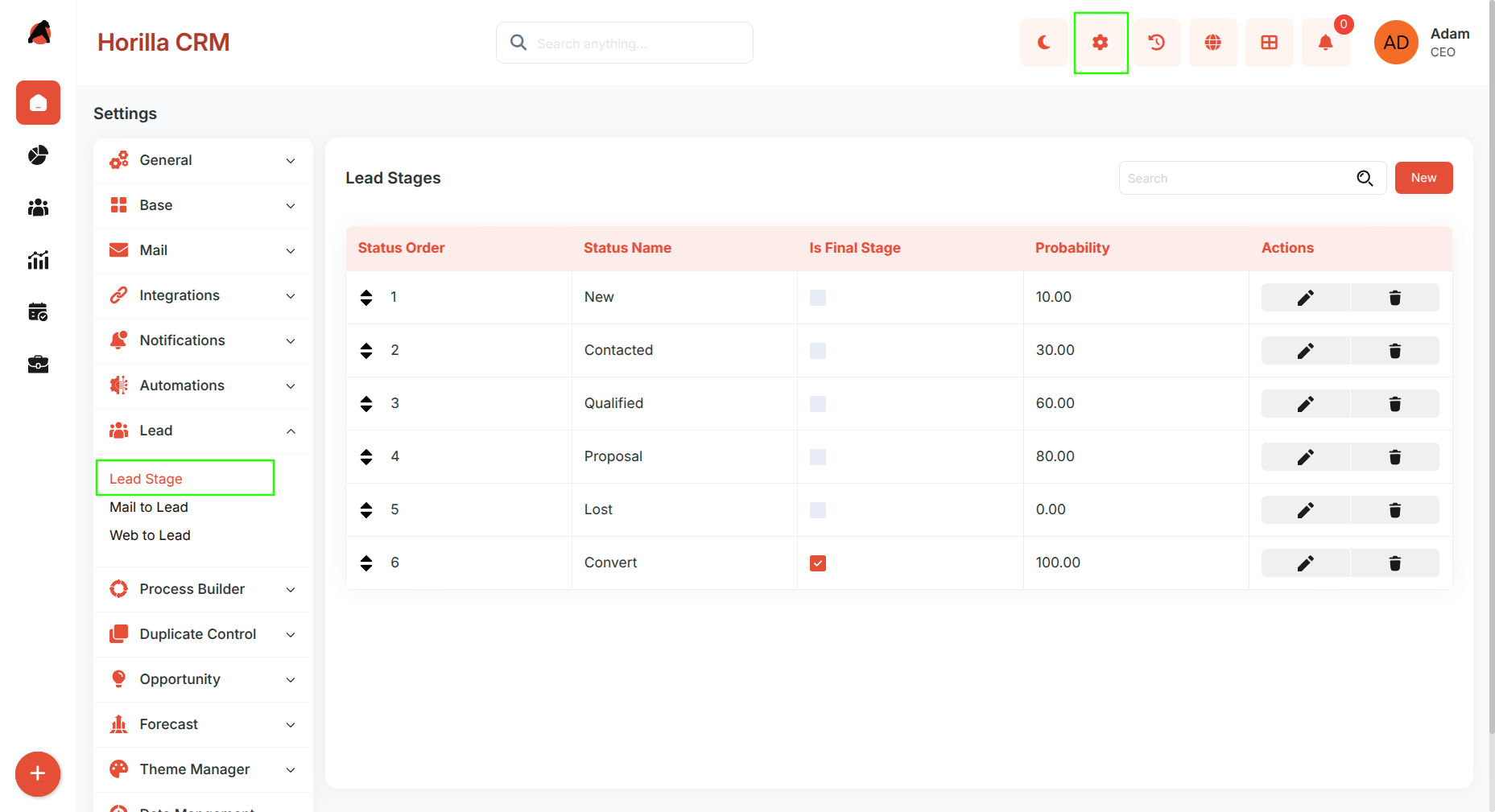The height and width of the screenshot is (812, 1495).
Task: Toggle dark mode moon icon
Action: click(1043, 43)
